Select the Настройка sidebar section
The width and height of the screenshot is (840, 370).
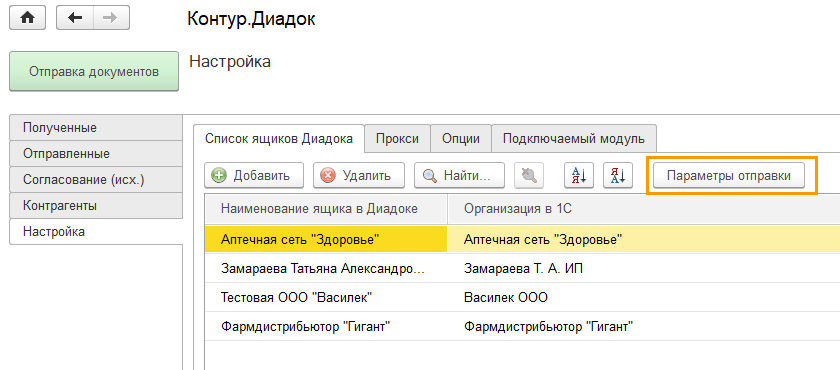point(96,232)
